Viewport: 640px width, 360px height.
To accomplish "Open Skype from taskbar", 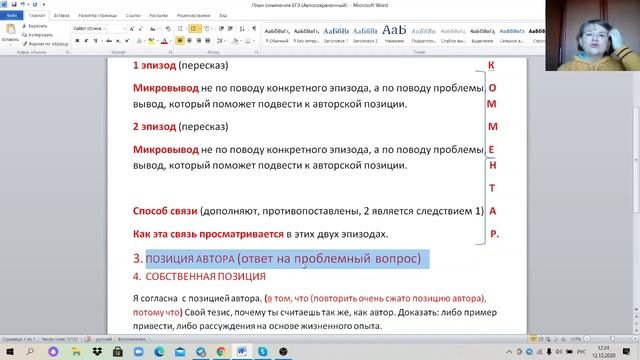I will point(262,351).
